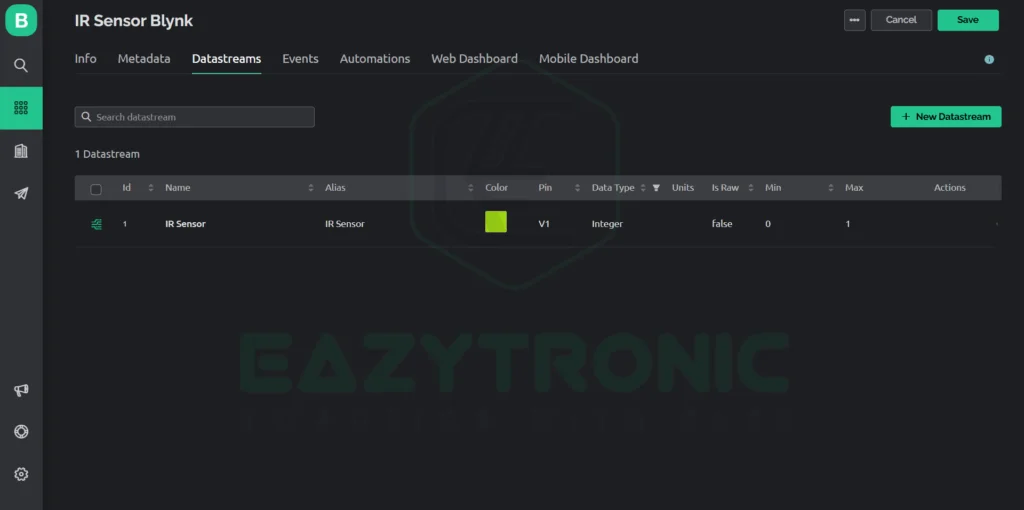1024x510 pixels.
Task: Click the green IR Sensor color swatch
Action: coord(496,221)
